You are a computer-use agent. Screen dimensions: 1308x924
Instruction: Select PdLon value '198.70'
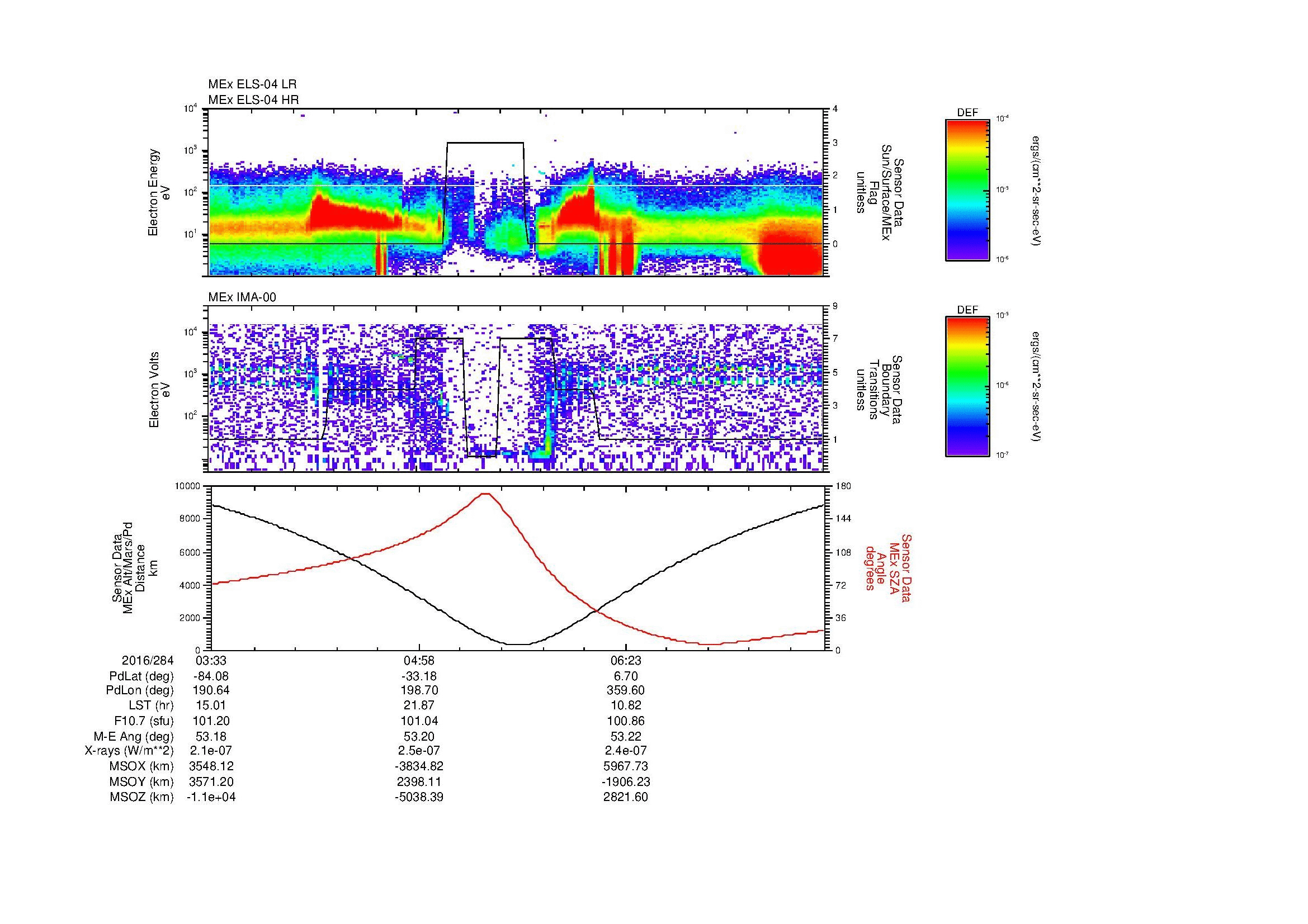(x=419, y=690)
